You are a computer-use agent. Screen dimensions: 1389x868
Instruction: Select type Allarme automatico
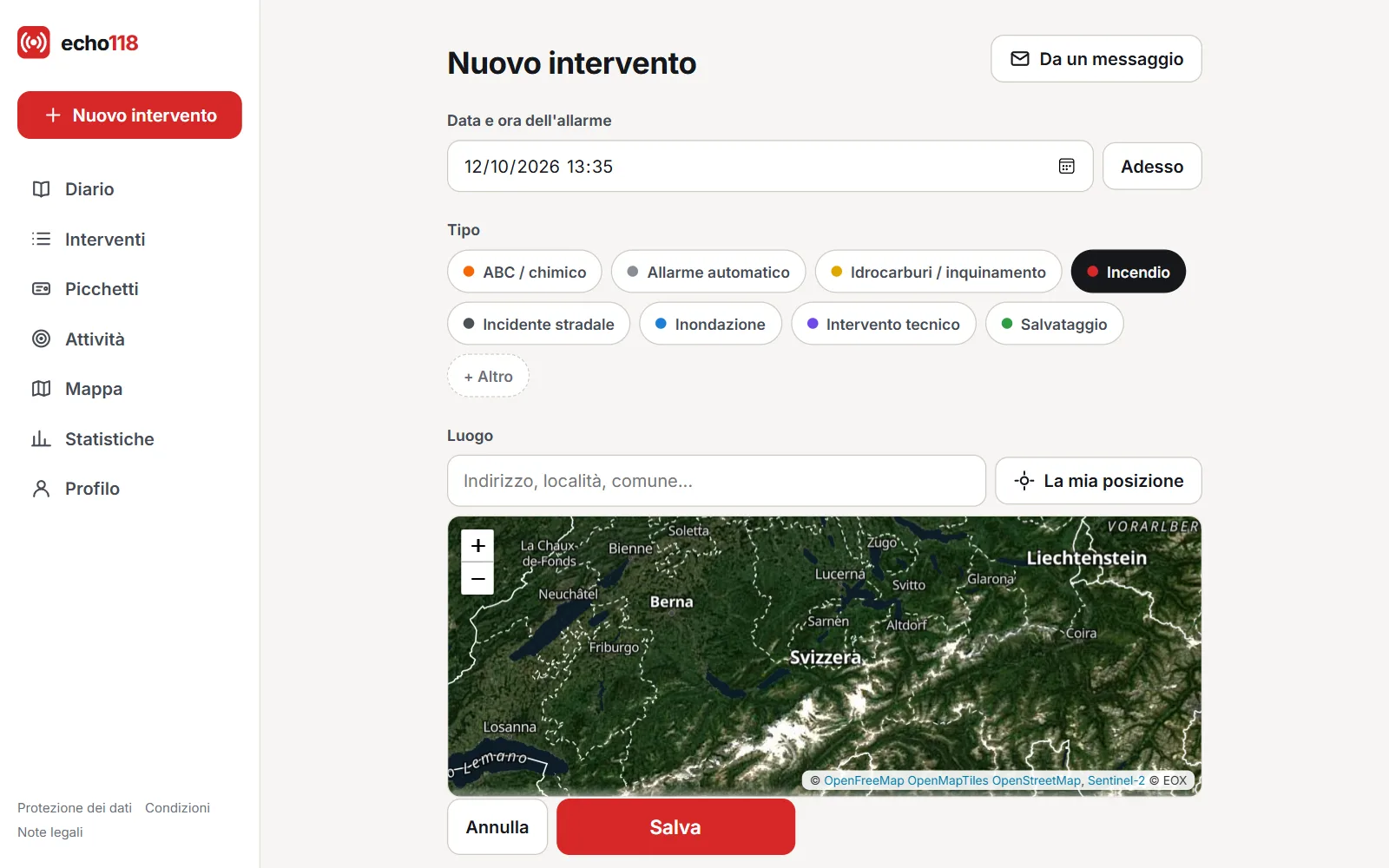pos(708,272)
